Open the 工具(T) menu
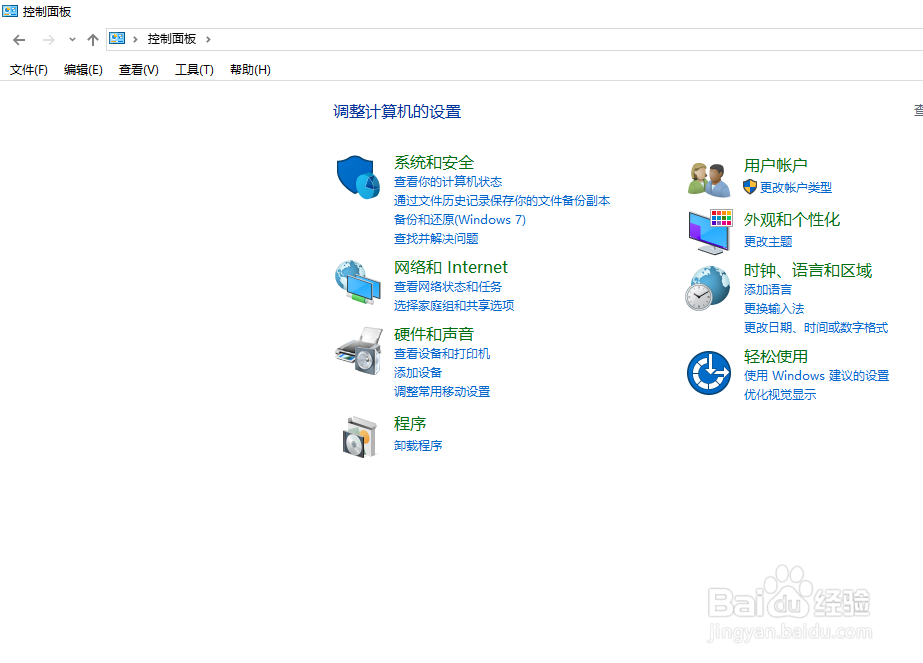Image resolution: width=923 pixels, height=663 pixels. (x=194, y=69)
